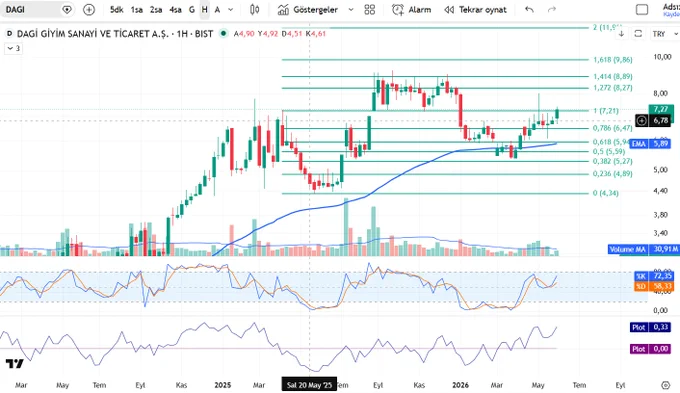This screenshot has height=393, width=680.
Task: Click the Plot 0,00 value label
Action: 650,349
